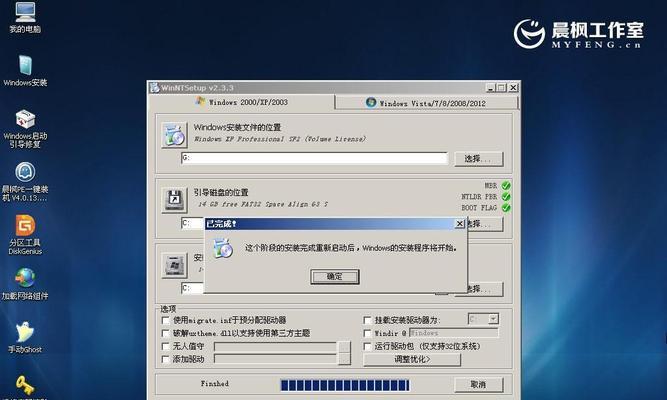This screenshot has height=400, width=667.
Task: Enable the 使用migrate.inf drive preassignment checkbox
Action: click(166, 320)
